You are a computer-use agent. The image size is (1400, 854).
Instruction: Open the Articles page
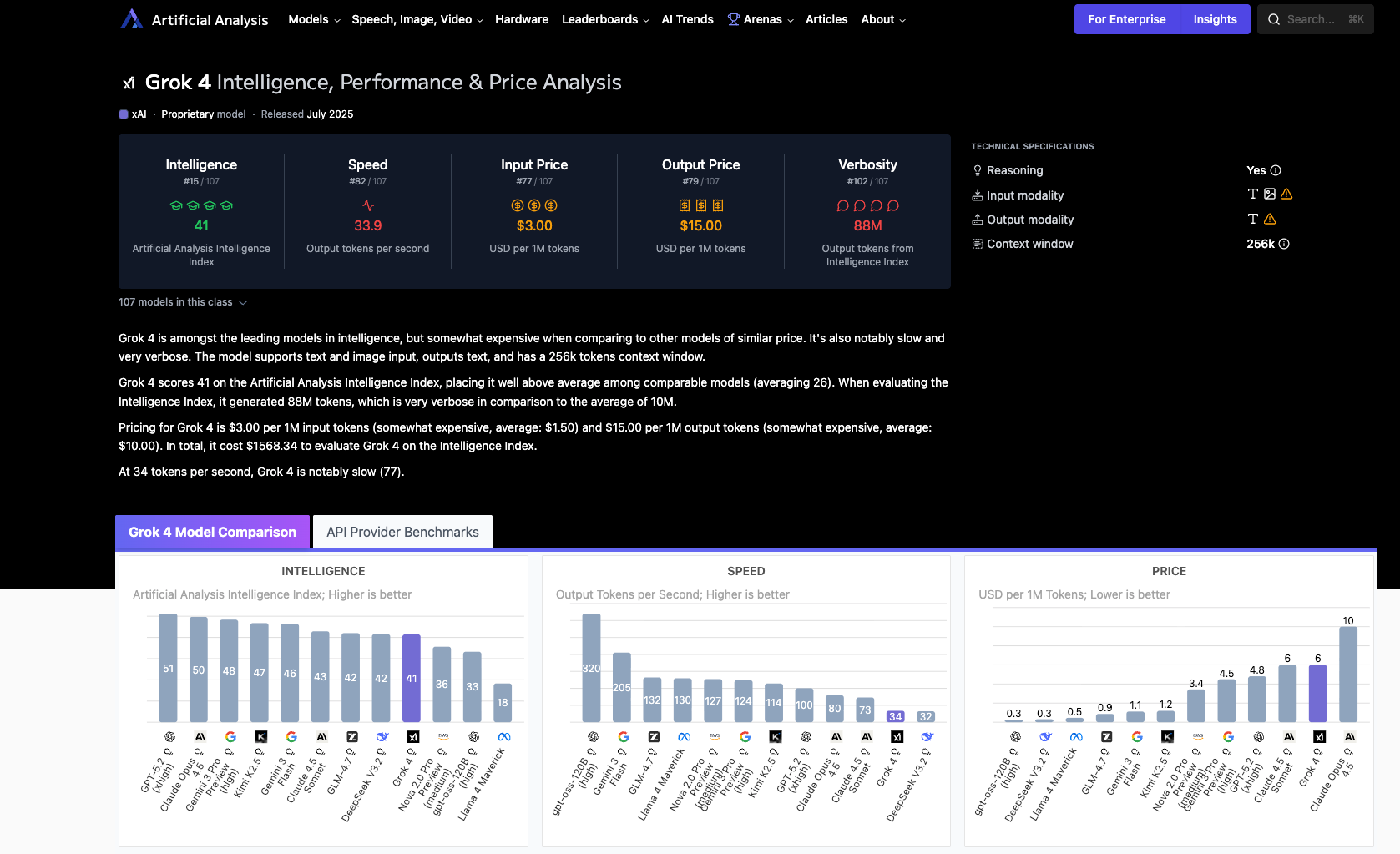[x=826, y=19]
